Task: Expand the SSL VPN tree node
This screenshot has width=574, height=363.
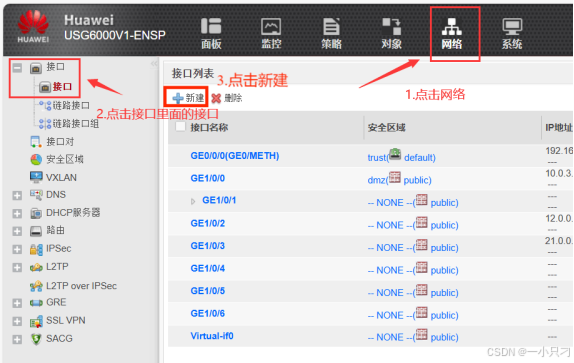Action: [x=17, y=321]
